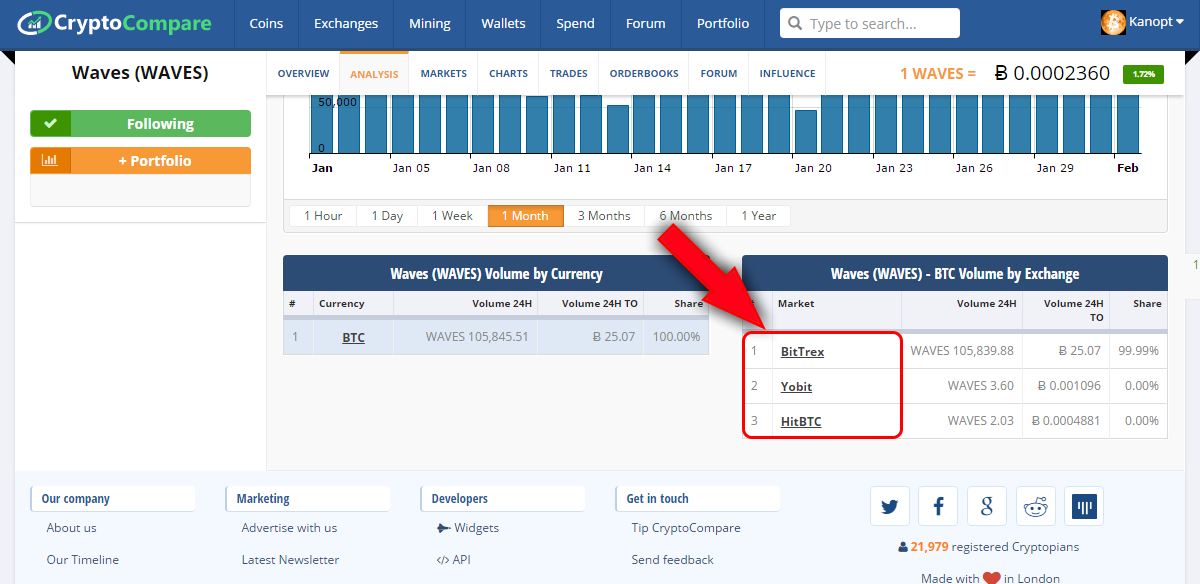This screenshot has height=584, width=1200.
Task: Open the Yobit market link
Action: 796,387
